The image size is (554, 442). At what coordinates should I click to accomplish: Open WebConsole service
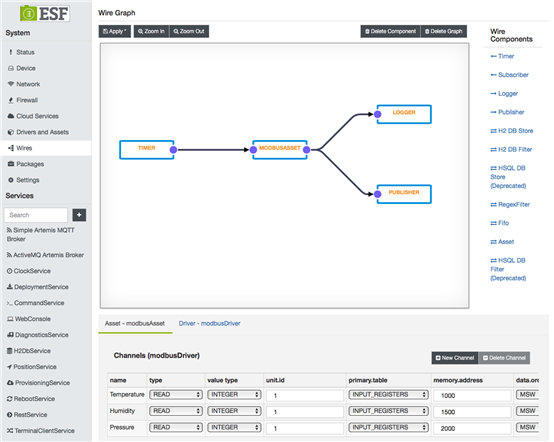pos(29,319)
